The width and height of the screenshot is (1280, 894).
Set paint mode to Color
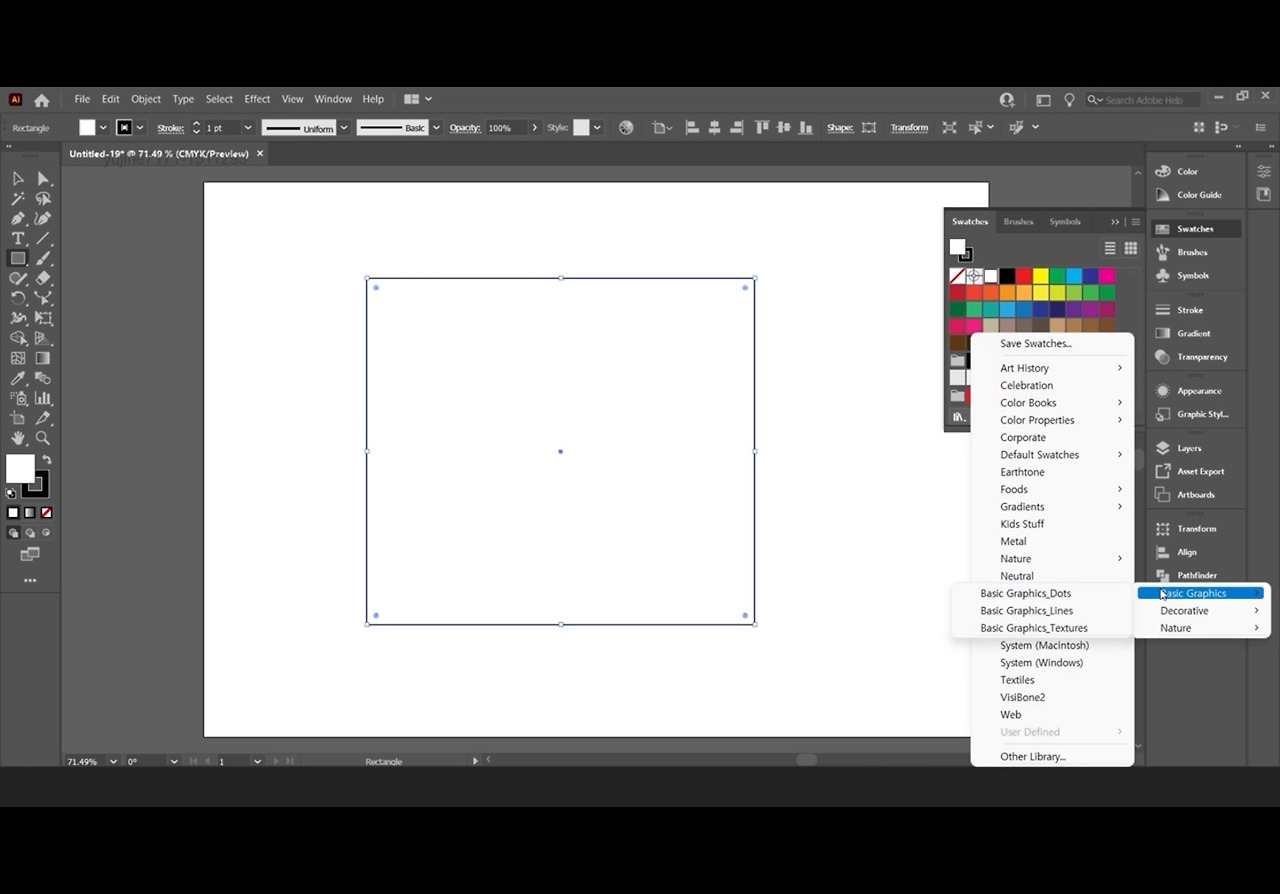(x=13, y=513)
